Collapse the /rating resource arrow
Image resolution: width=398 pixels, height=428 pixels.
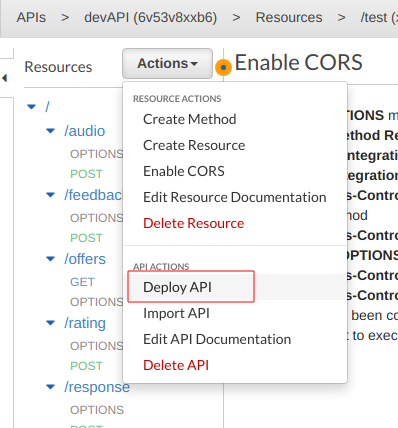(x=50, y=323)
